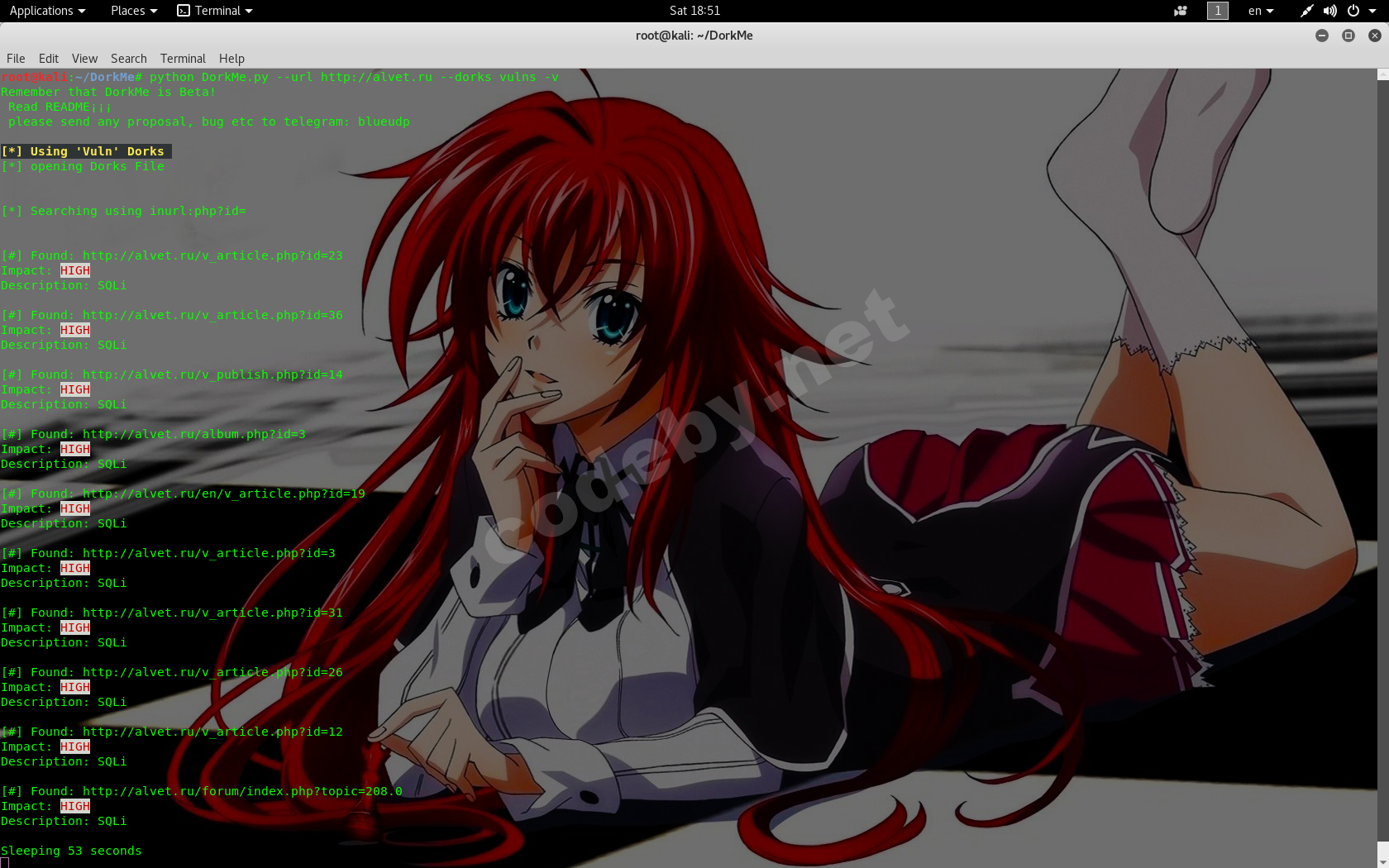Click the found URL v_article.php?id=23
Screen dimensions: 1389x868
point(212,255)
